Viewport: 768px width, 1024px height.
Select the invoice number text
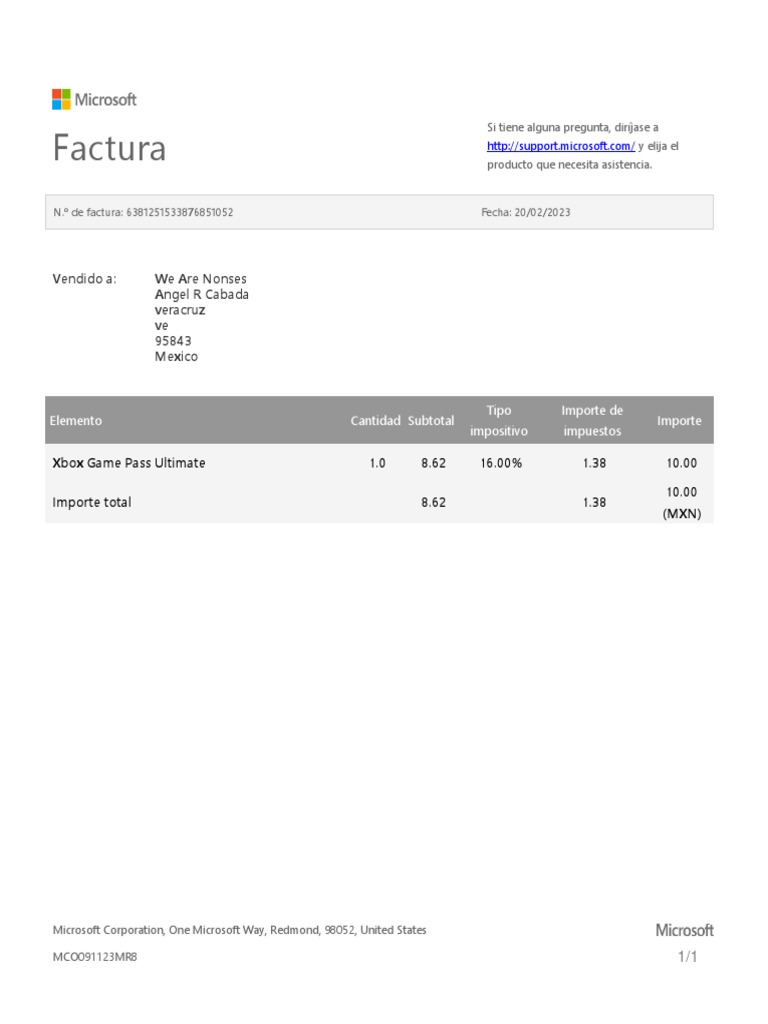tap(143, 212)
